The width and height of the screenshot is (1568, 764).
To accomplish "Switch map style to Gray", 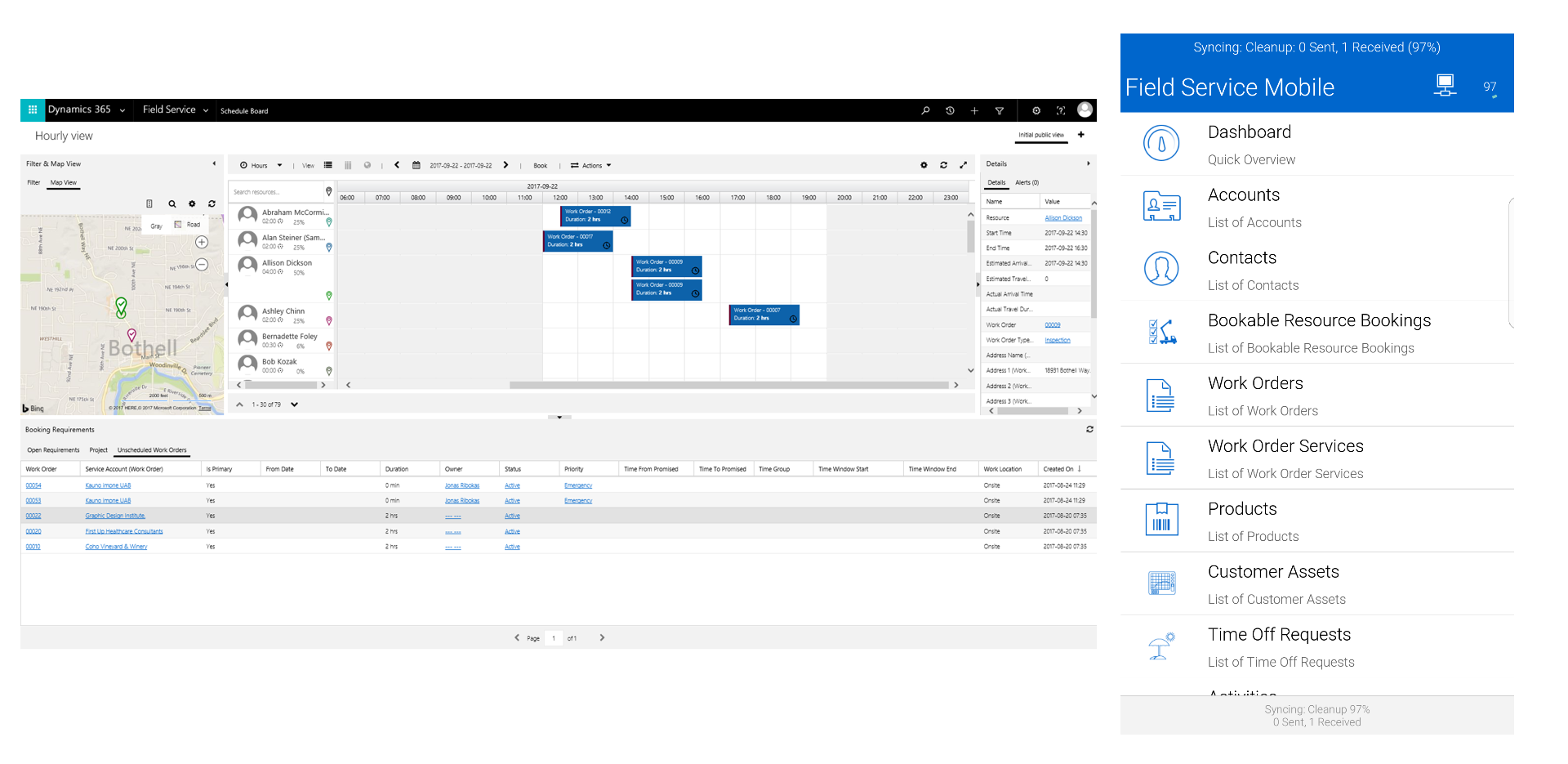I will click(x=157, y=226).
